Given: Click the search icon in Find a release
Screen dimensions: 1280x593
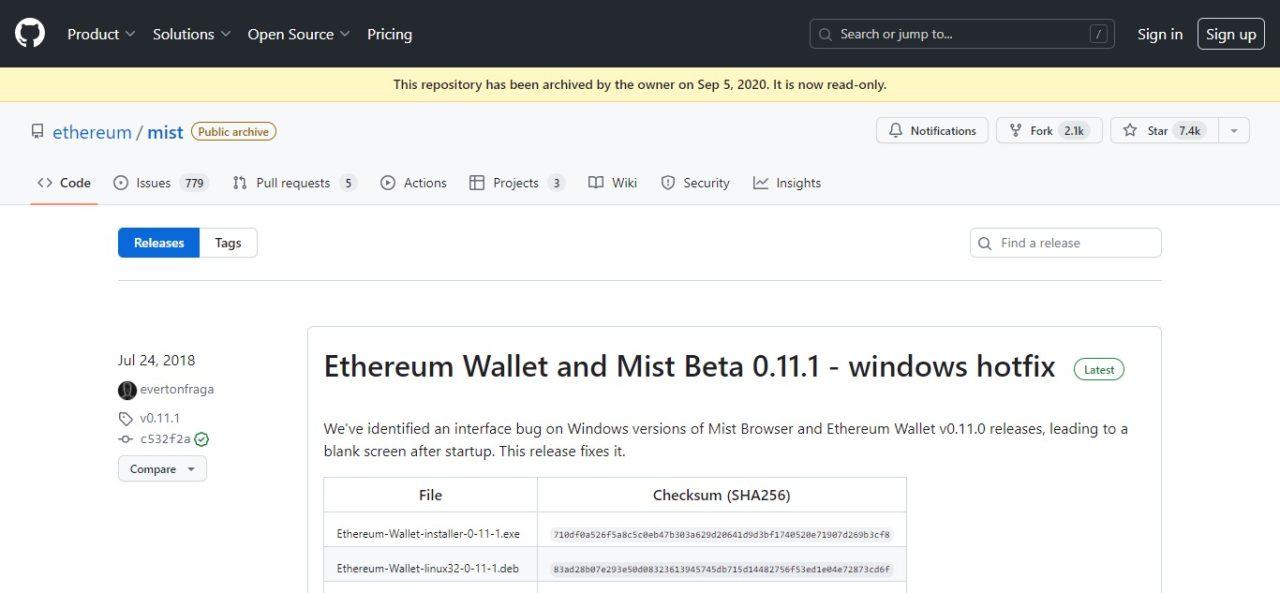Looking at the screenshot, I should point(985,243).
